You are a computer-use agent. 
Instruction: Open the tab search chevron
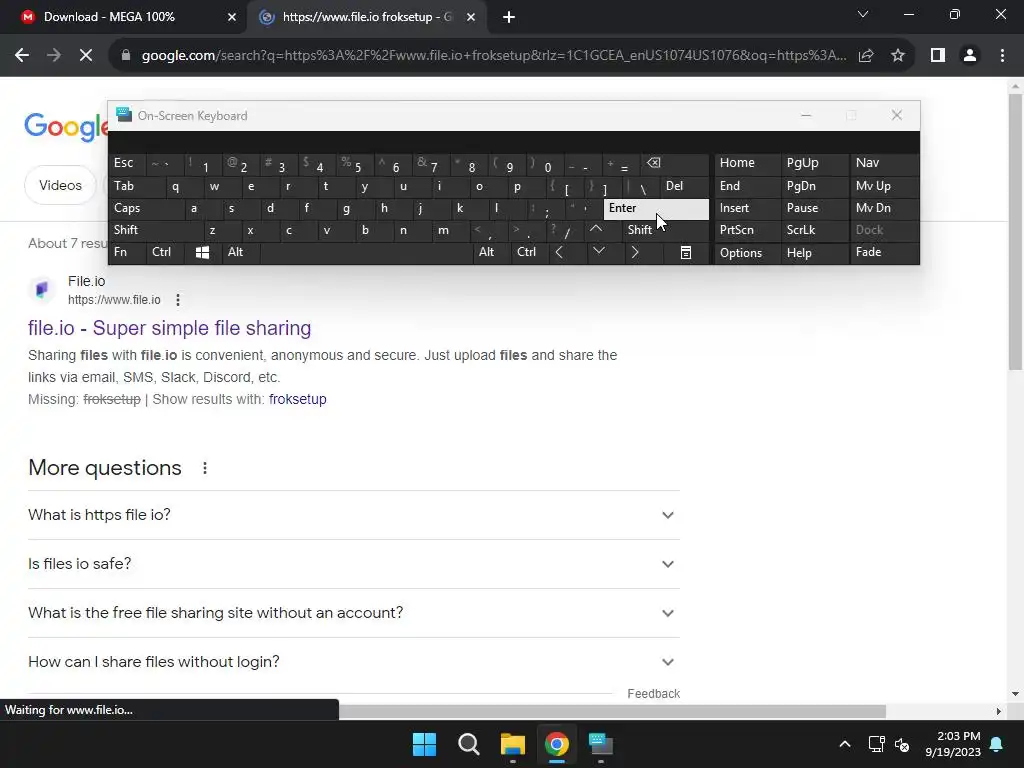point(863,14)
